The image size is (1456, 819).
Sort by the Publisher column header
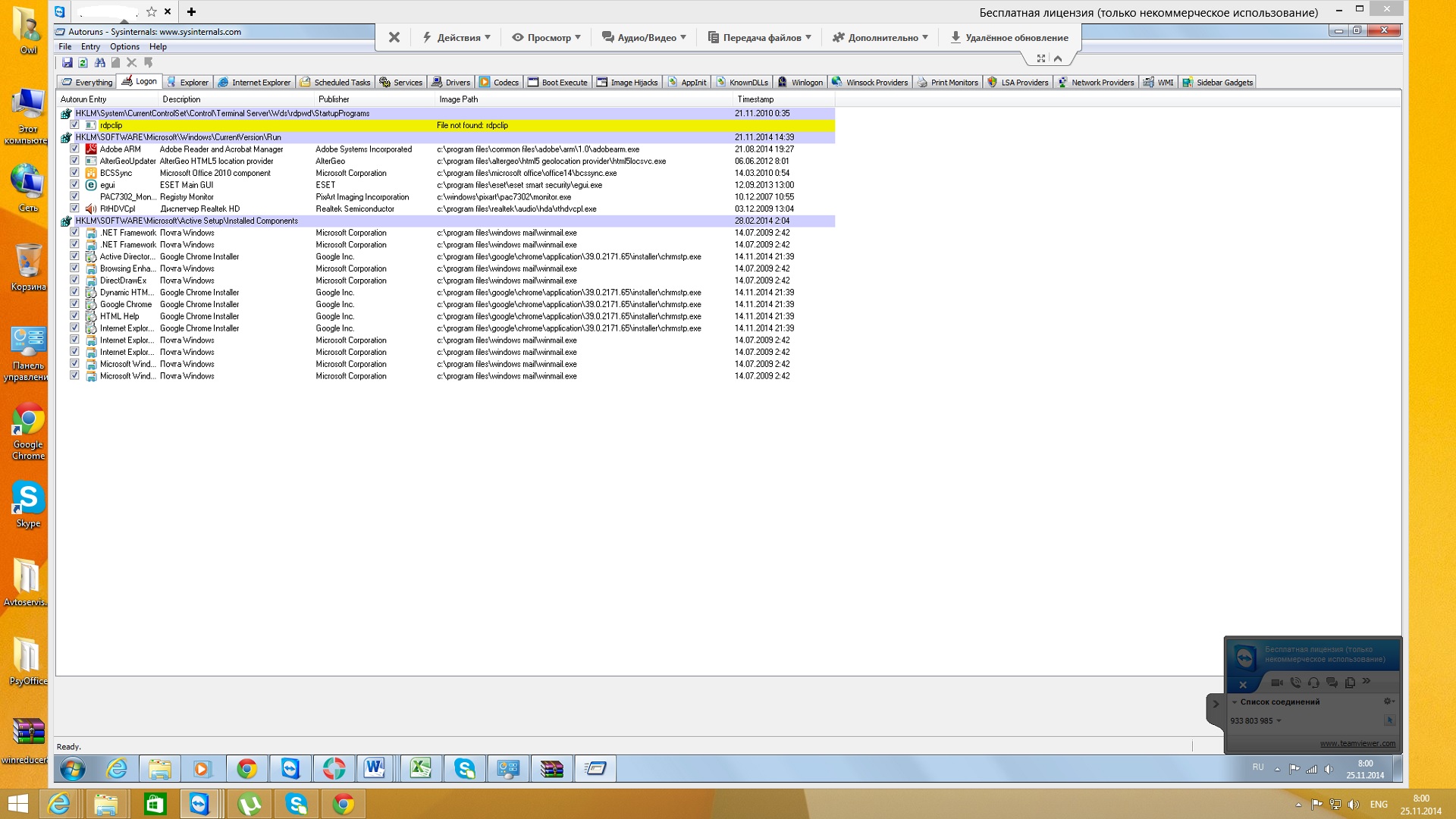click(375, 99)
